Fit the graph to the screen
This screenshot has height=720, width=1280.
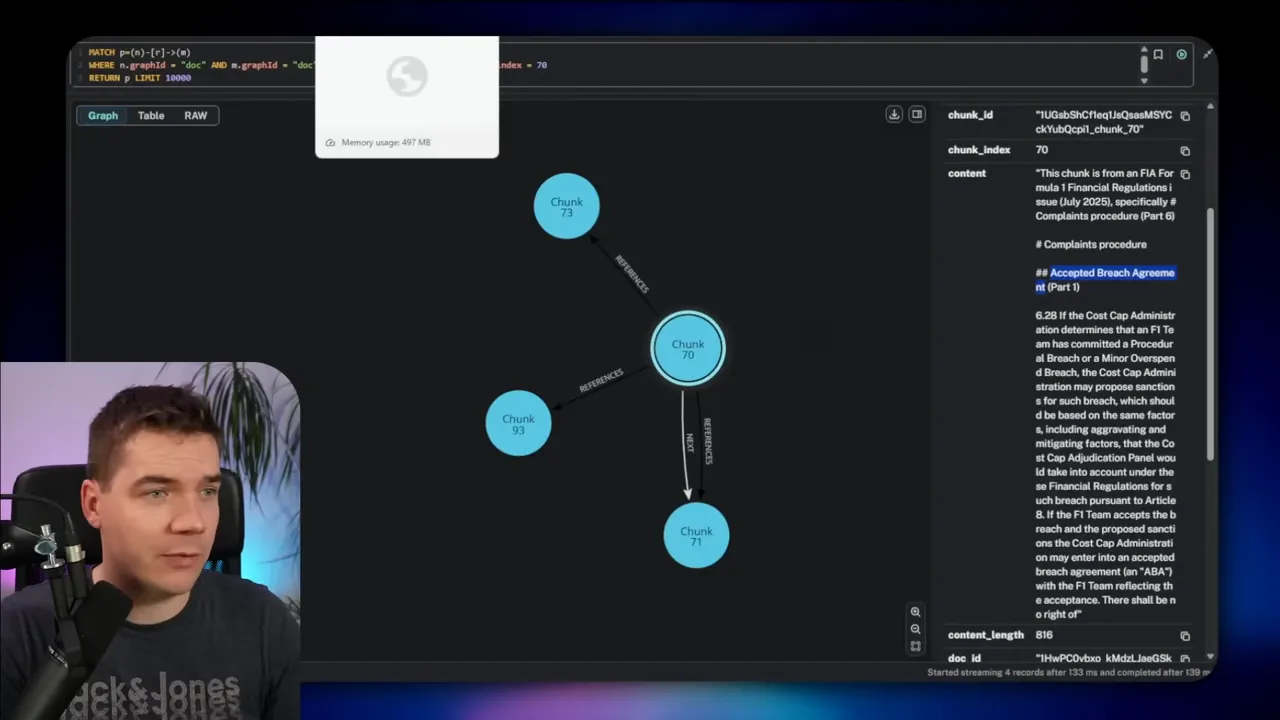coord(915,646)
